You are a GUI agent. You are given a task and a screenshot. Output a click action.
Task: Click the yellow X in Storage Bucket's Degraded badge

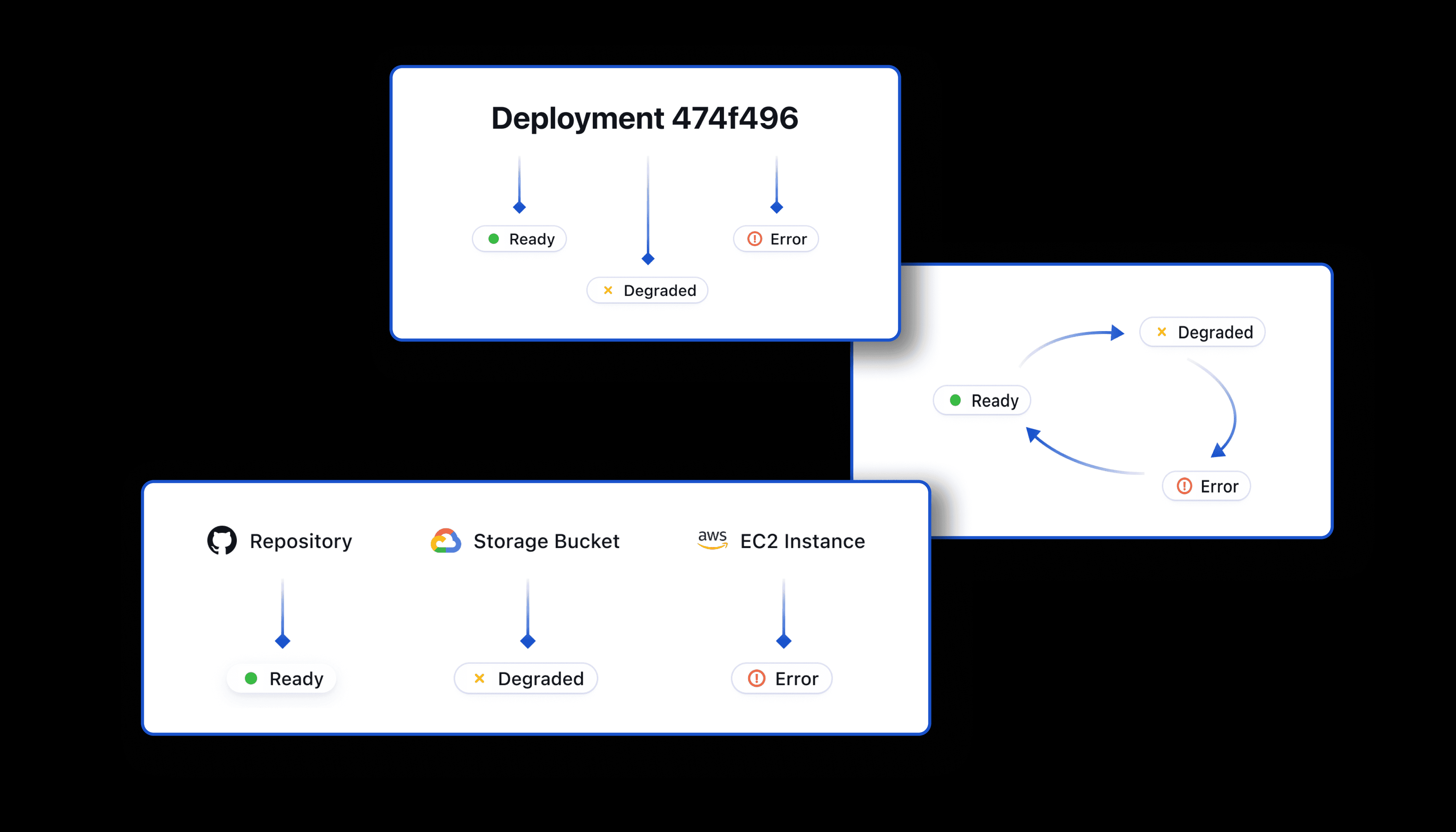pos(479,678)
